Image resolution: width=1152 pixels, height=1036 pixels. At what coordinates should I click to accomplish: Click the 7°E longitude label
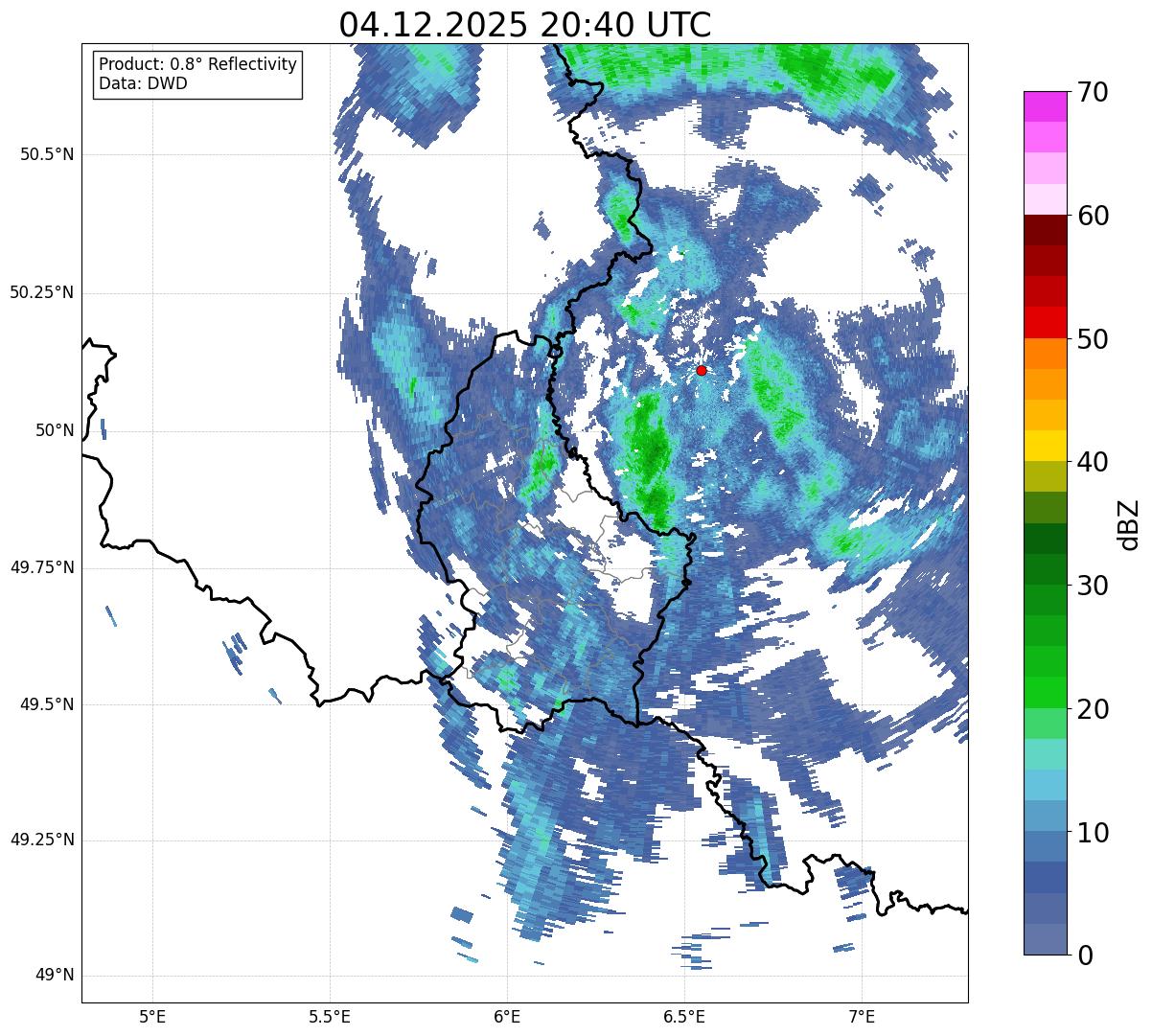click(862, 1016)
